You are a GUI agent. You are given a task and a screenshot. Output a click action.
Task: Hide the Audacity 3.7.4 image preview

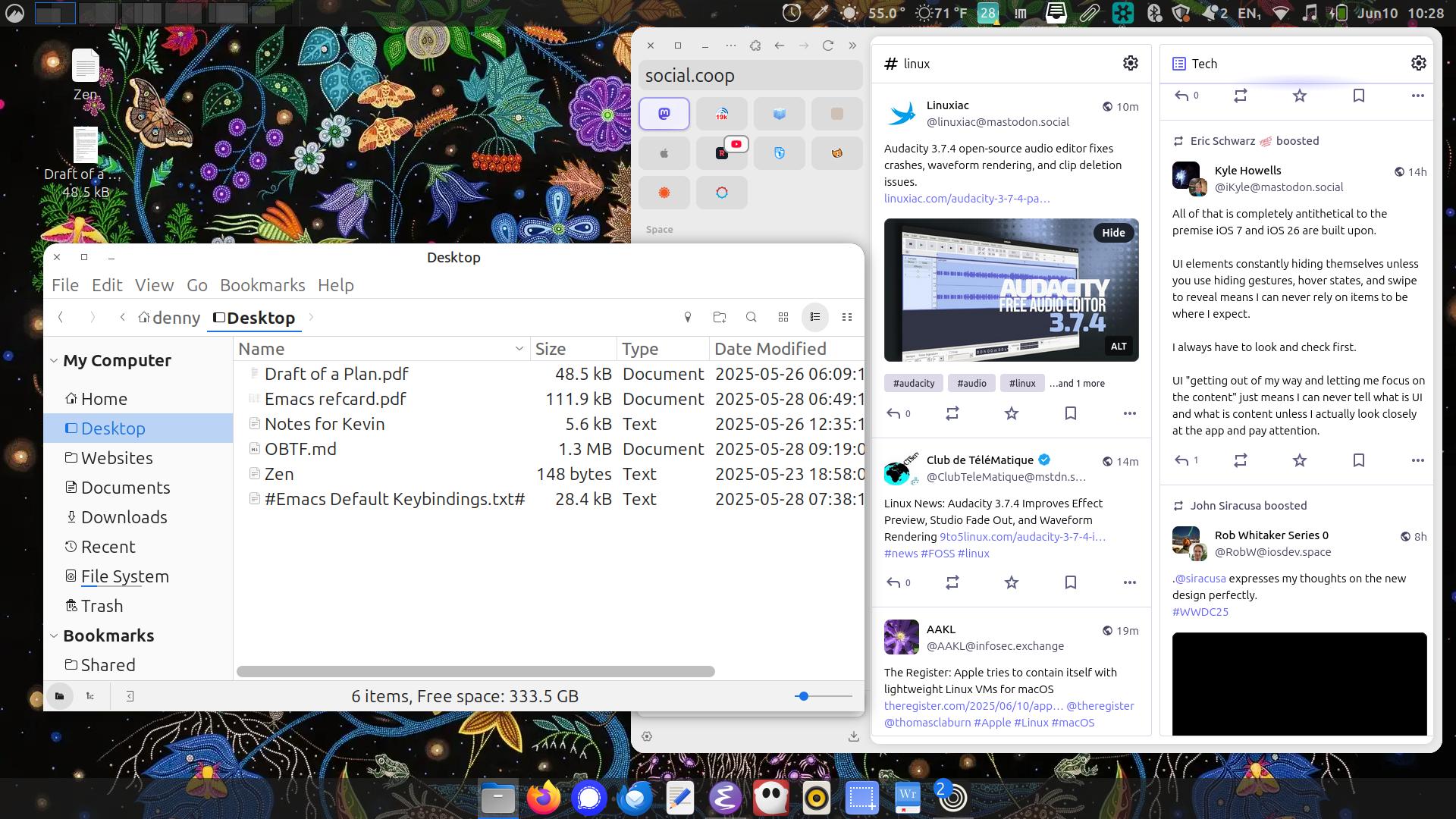(x=1113, y=233)
